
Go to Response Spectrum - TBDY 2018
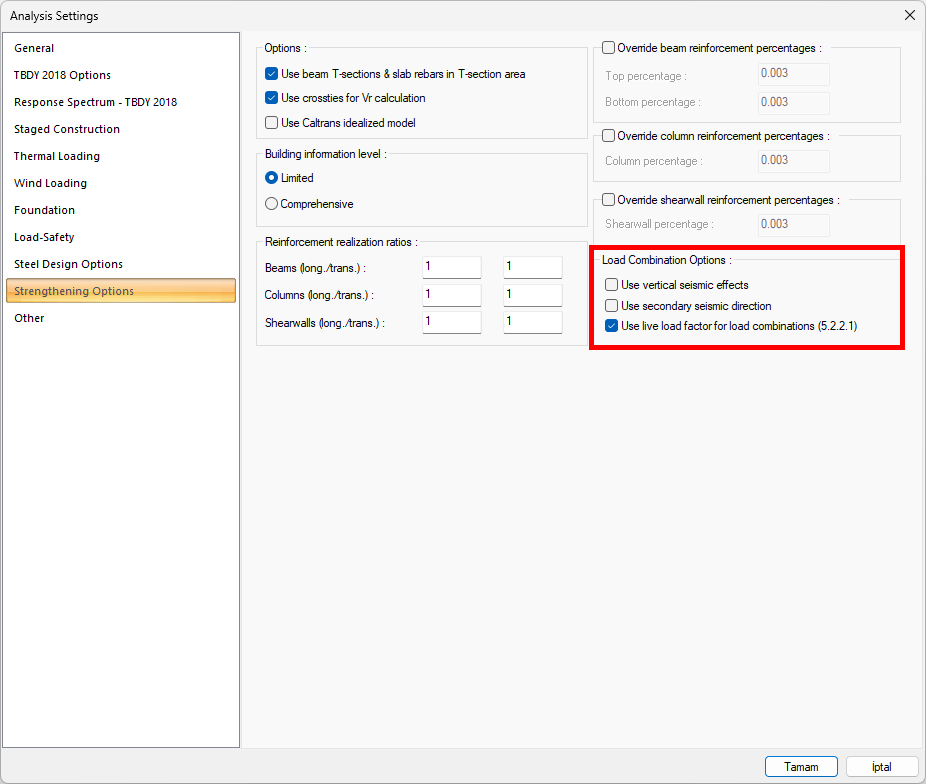95,102
